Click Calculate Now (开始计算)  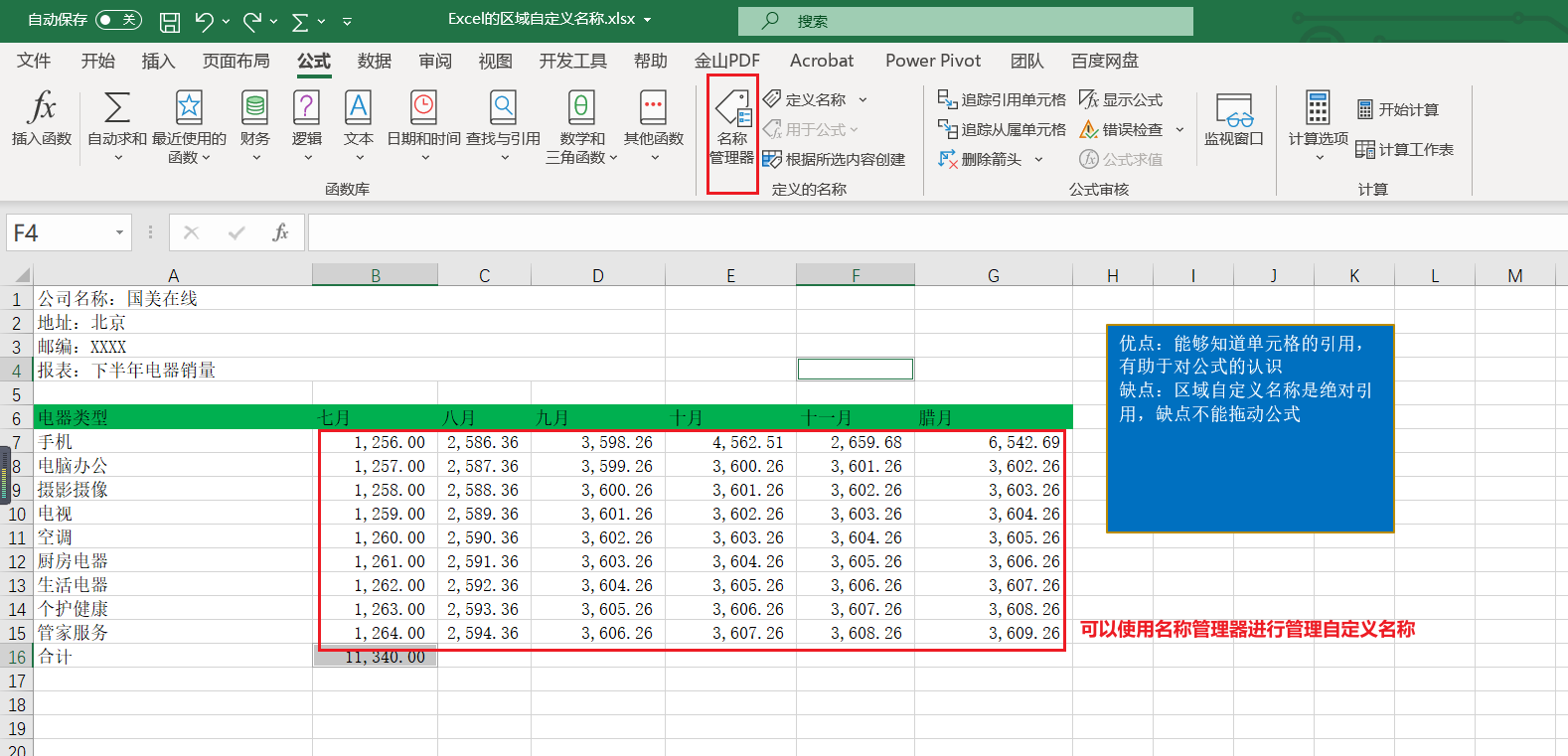pos(1398,109)
